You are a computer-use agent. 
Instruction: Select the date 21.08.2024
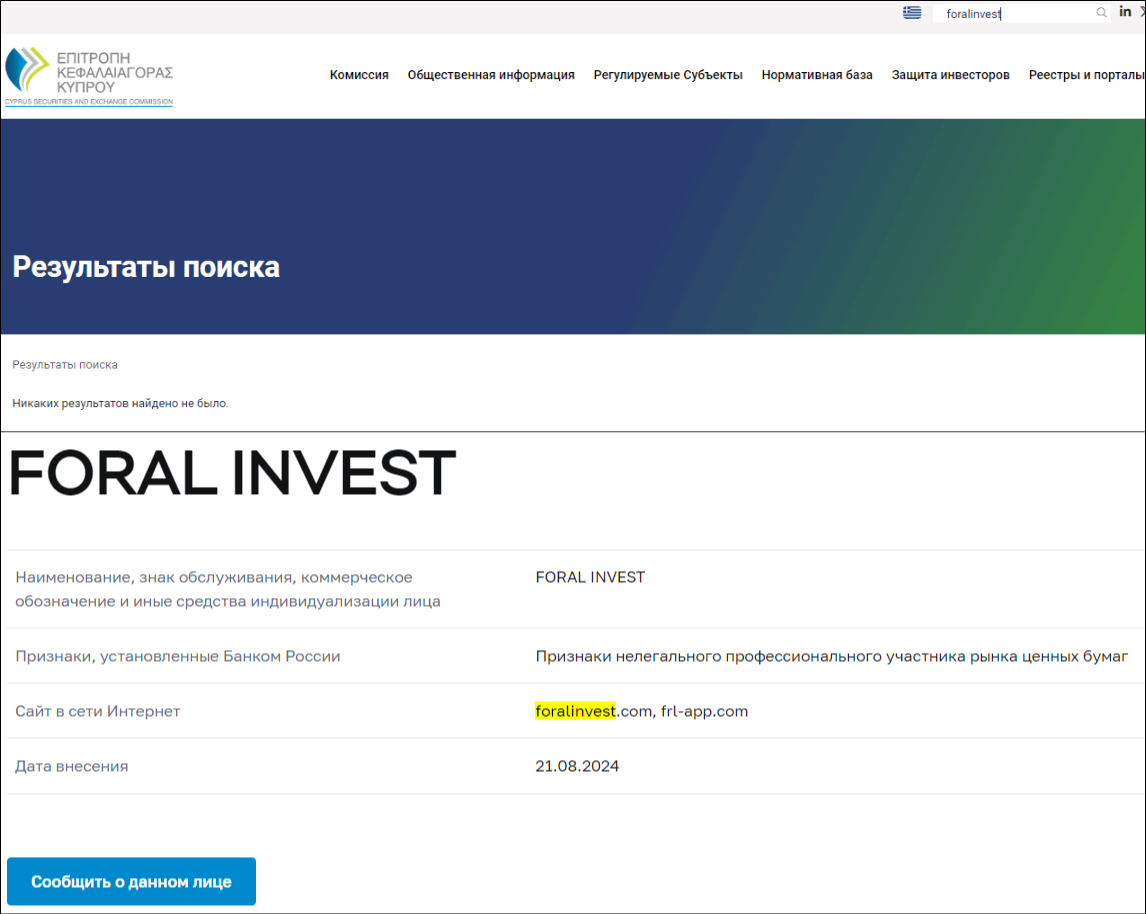(577, 766)
